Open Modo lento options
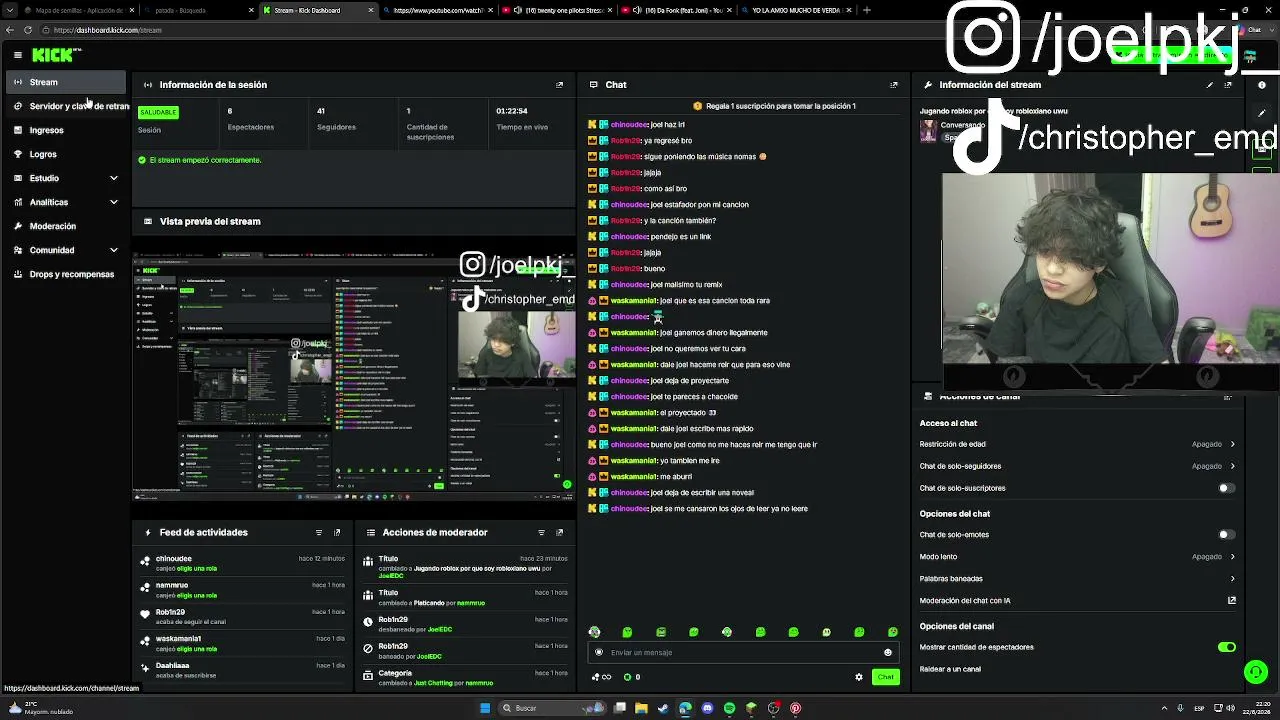 click(1077, 557)
